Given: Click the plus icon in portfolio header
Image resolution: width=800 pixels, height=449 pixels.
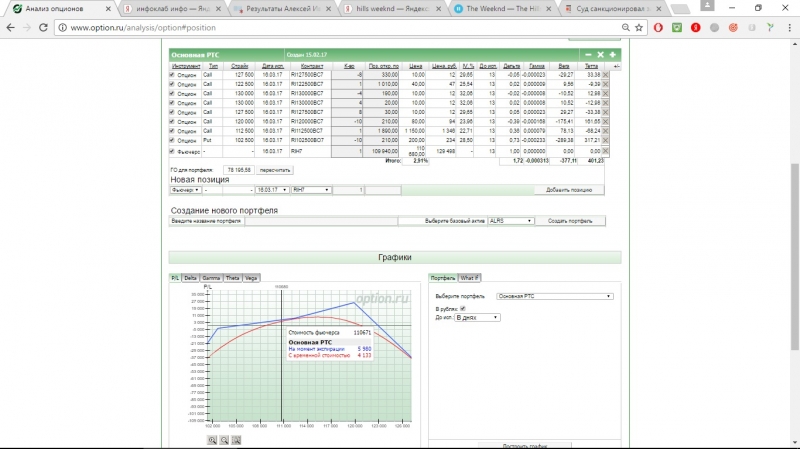Looking at the screenshot, I should [613, 55].
